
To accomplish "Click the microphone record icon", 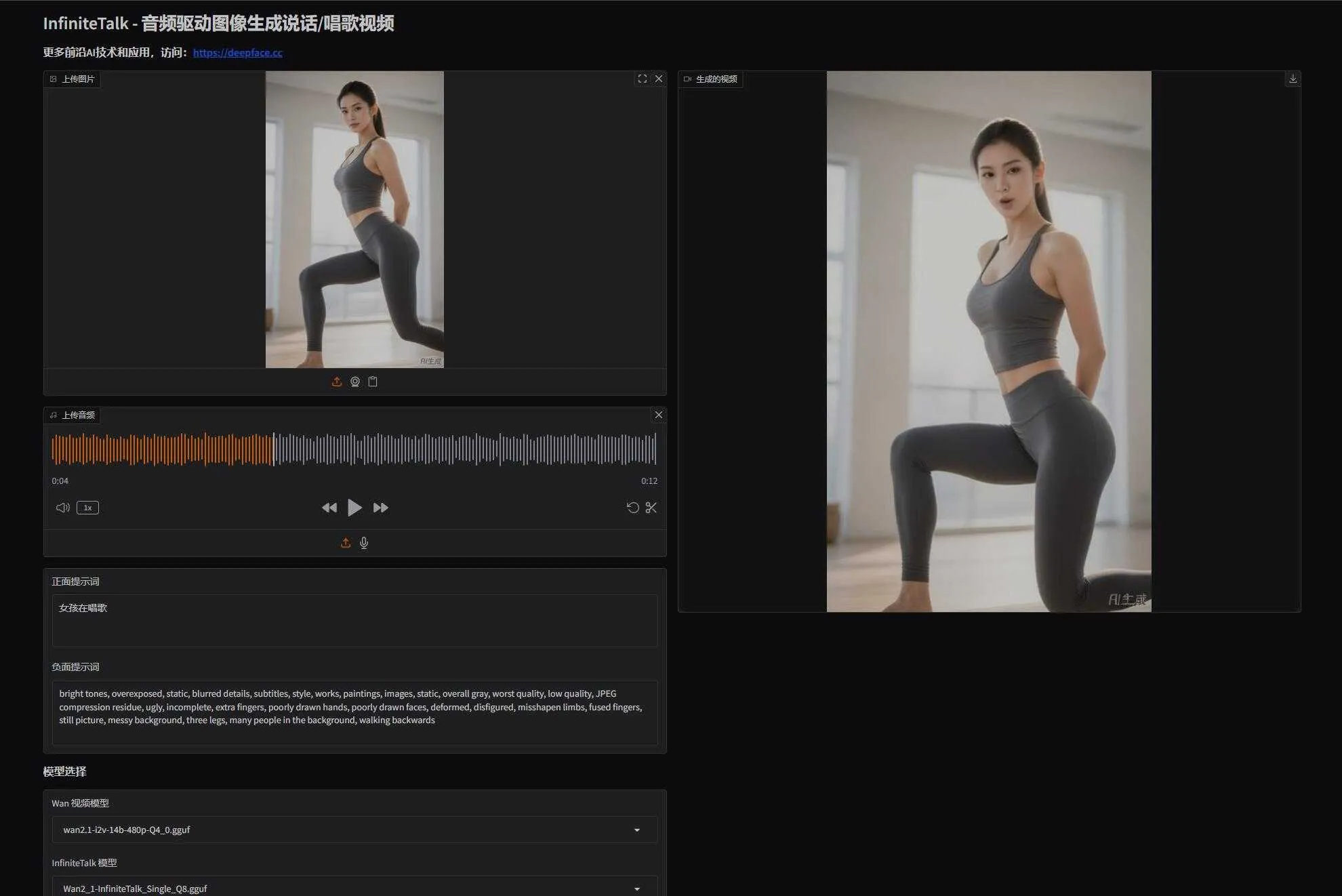I will tap(364, 543).
